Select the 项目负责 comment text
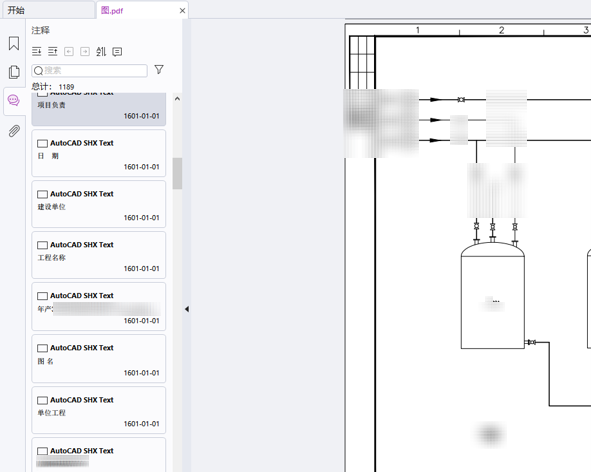591x472 pixels. coord(51,105)
